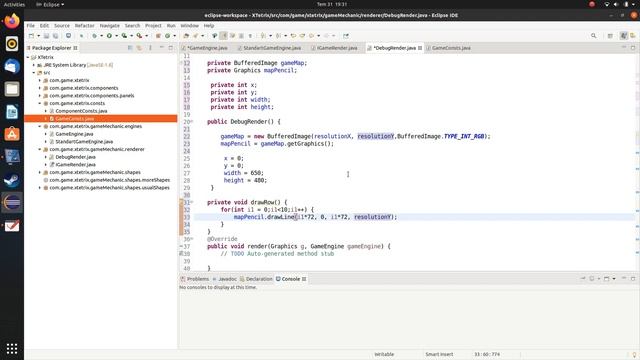Collapse the com.game.xtetrix.consts package

(x=40, y=103)
